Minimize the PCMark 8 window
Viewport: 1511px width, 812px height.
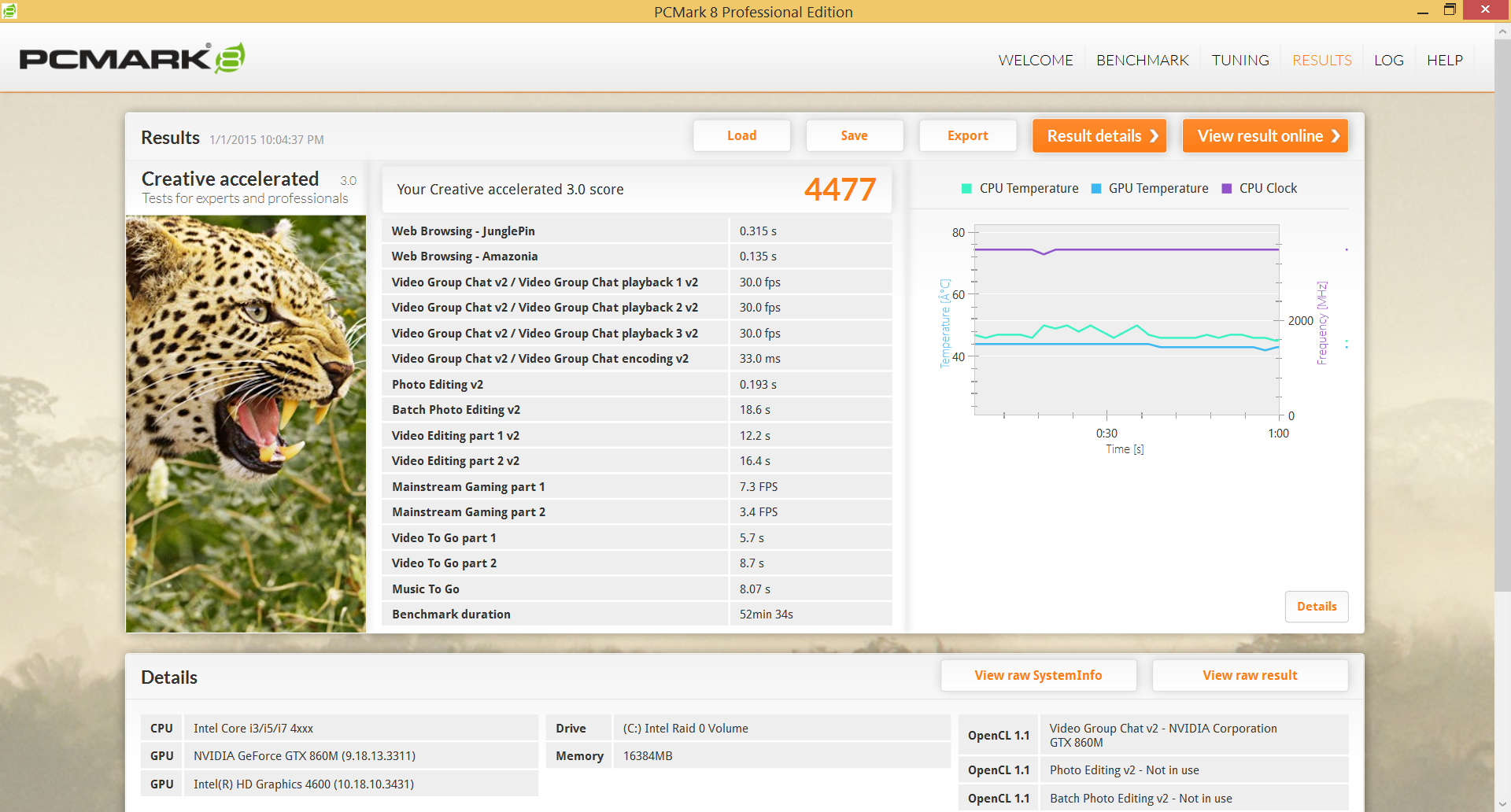[x=1423, y=11]
